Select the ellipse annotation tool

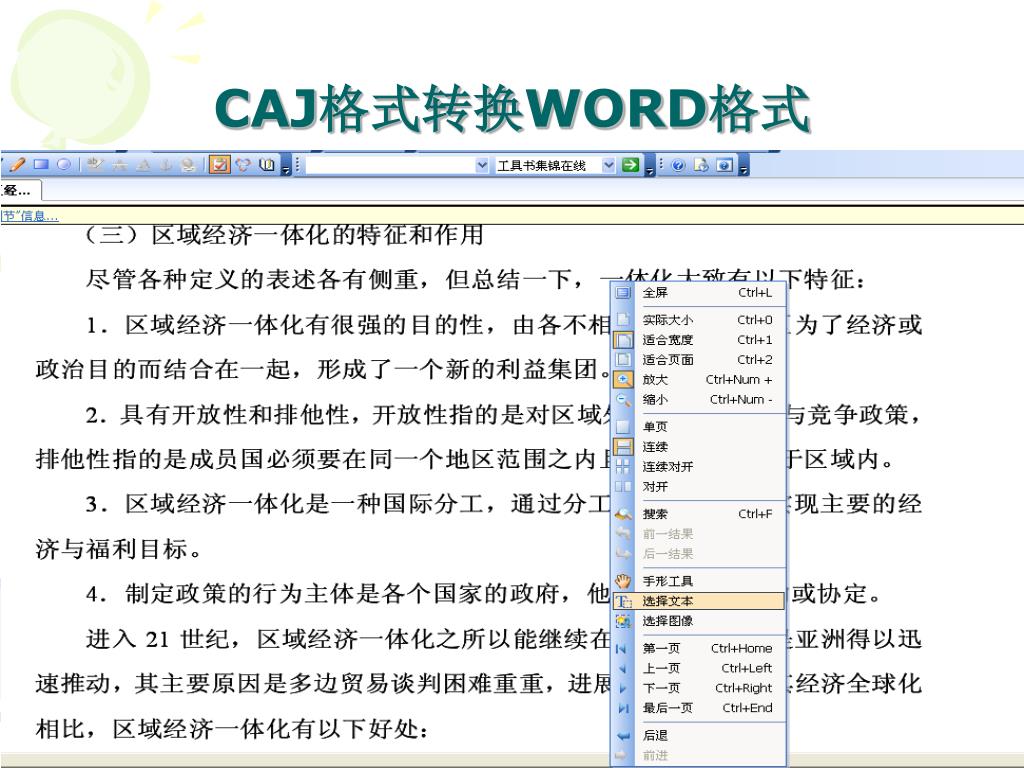pyautogui.click(x=63, y=165)
